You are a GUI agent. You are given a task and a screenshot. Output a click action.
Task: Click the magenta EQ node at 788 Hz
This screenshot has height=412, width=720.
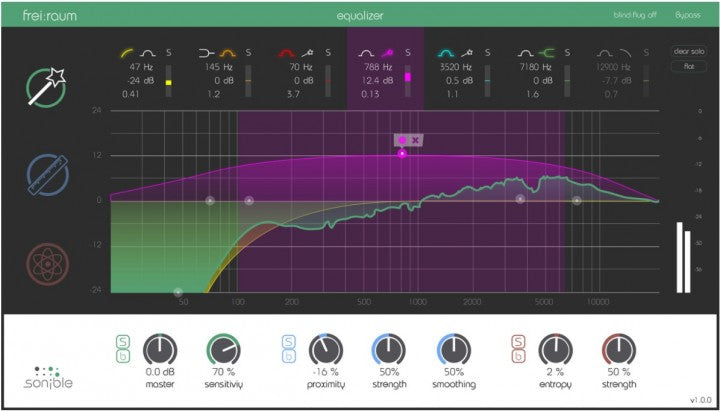(402, 154)
